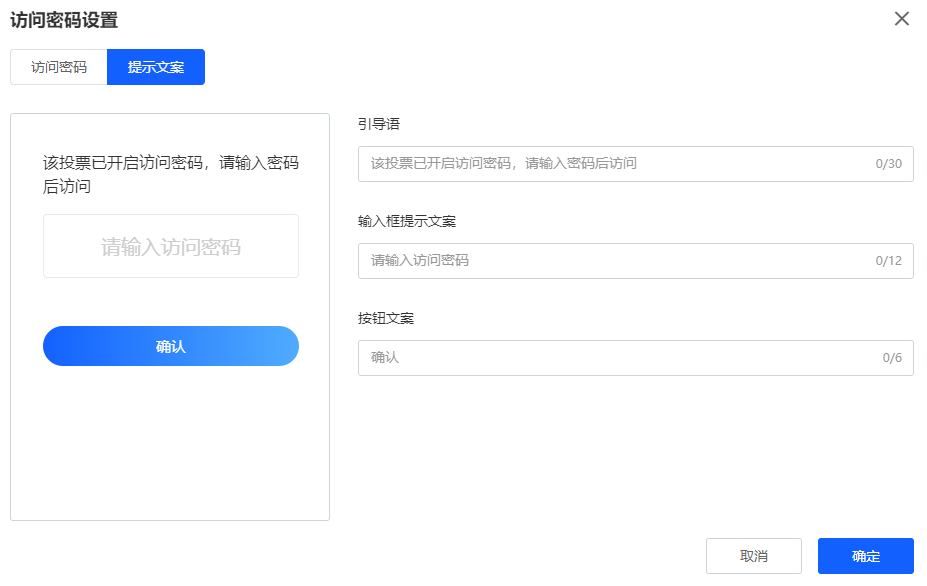Click the 按钮文案 label
The width and height of the screenshot is (927, 586).
[386, 318]
